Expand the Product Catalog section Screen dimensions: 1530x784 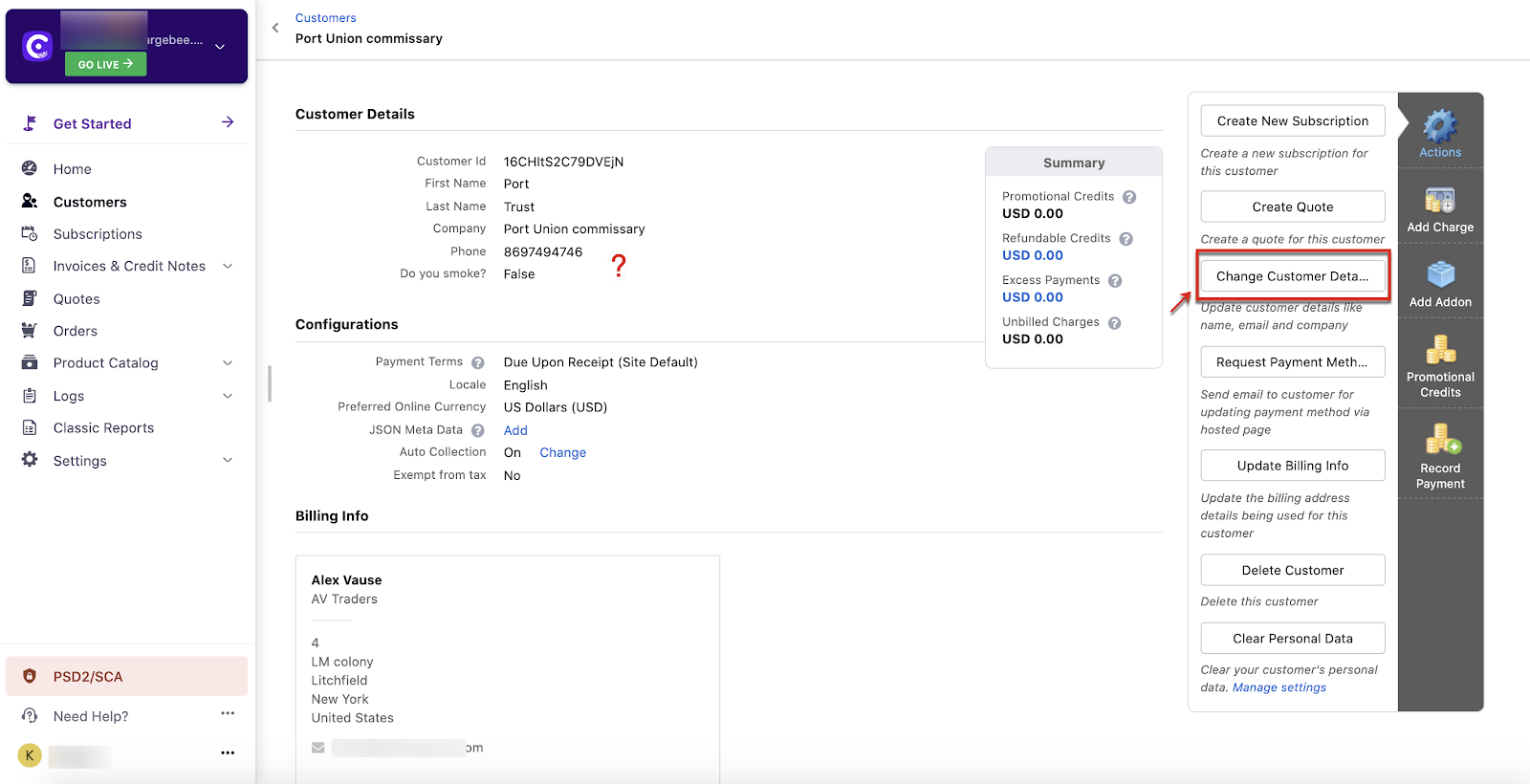pyautogui.click(x=228, y=363)
